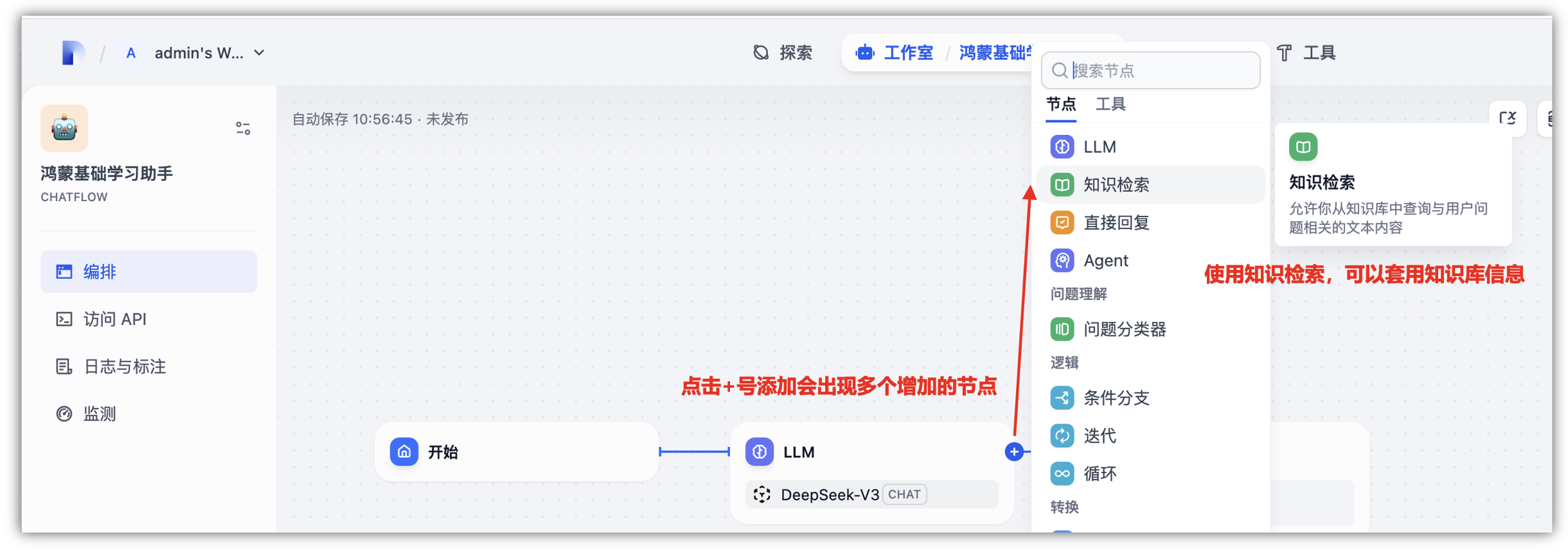Open the 访问 API page

[x=149, y=319]
